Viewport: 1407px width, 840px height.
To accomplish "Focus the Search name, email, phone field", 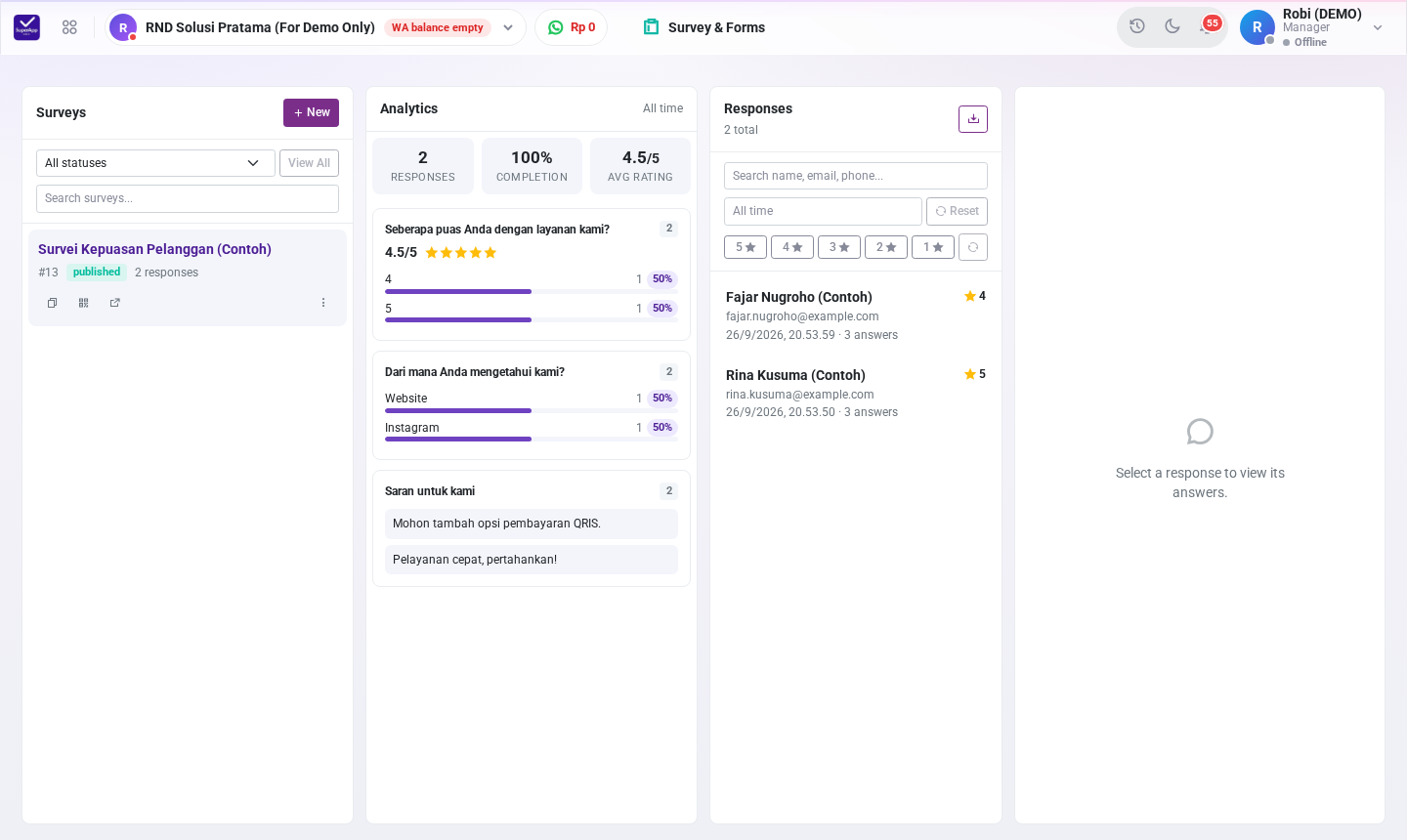I will coord(856,176).
